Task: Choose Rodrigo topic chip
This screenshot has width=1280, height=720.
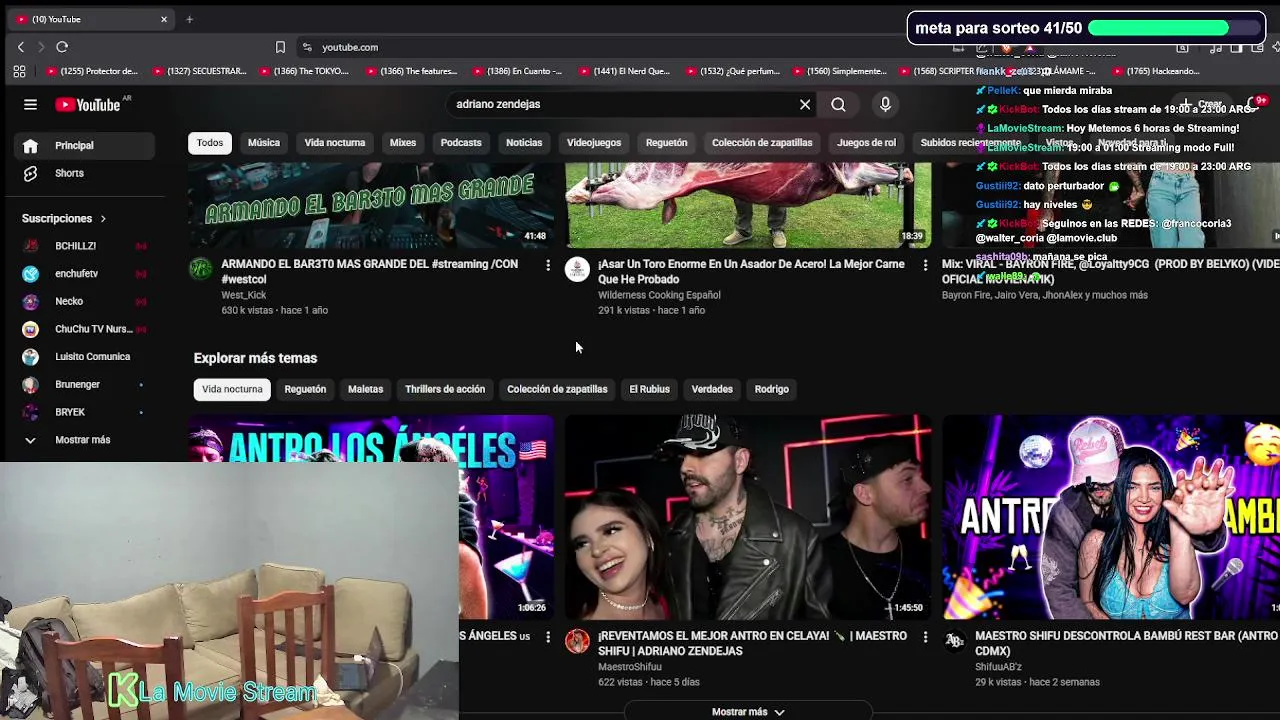Action: pos(772,389)
